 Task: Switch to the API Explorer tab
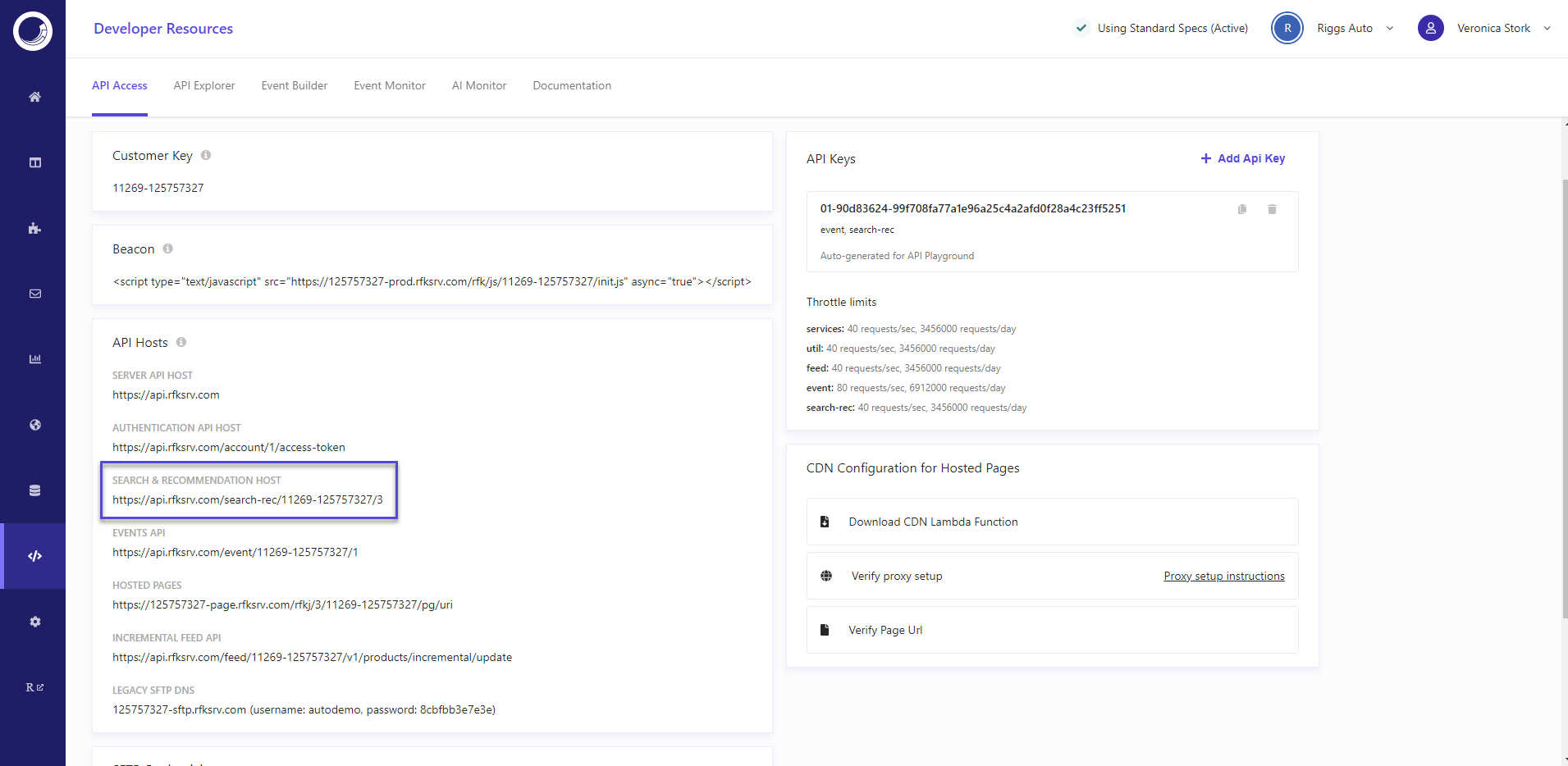204,85
